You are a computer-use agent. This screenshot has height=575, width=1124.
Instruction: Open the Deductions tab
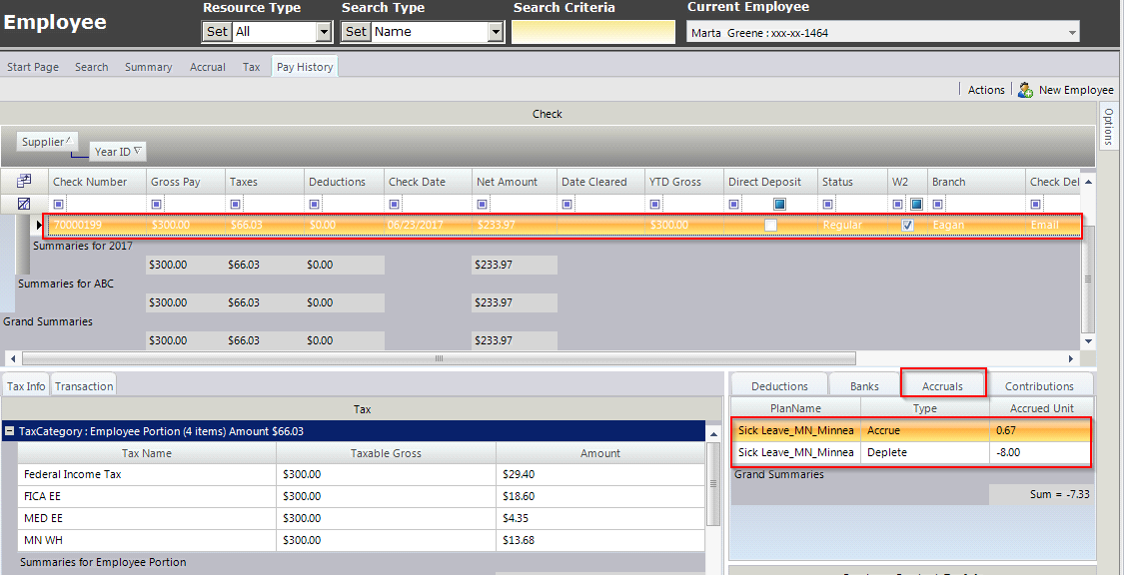click(779, 386)
